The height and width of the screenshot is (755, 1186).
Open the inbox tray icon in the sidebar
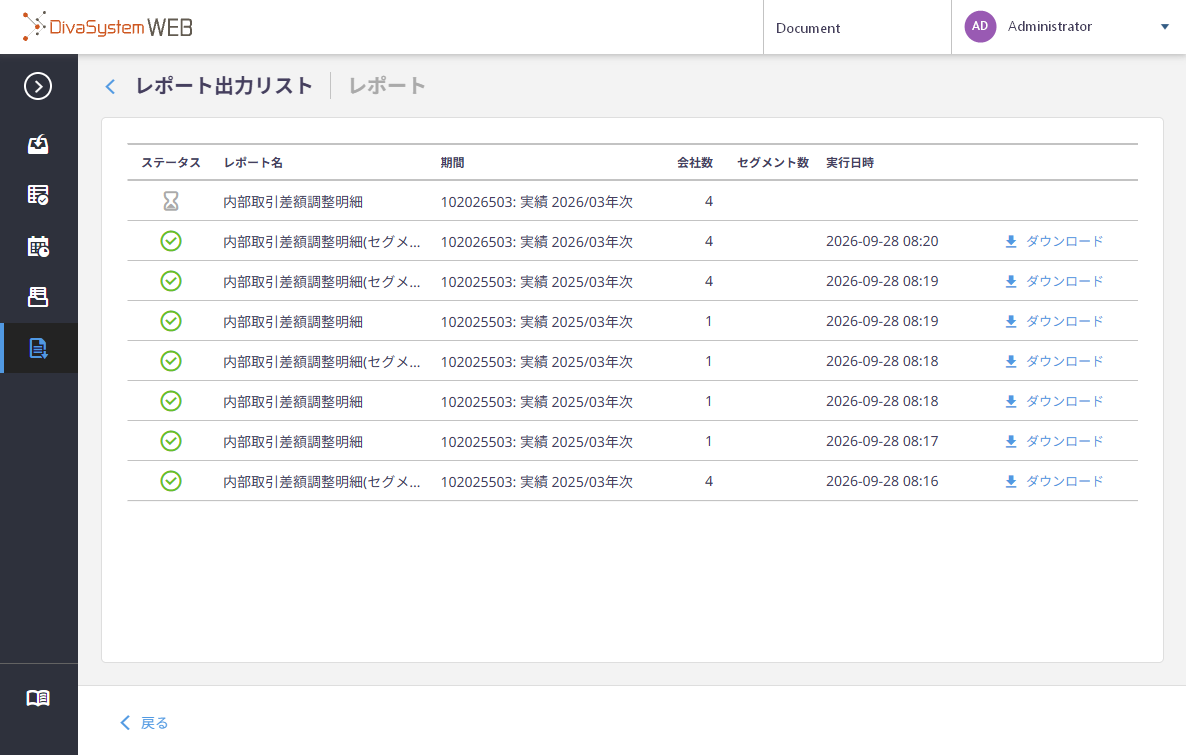38,144
